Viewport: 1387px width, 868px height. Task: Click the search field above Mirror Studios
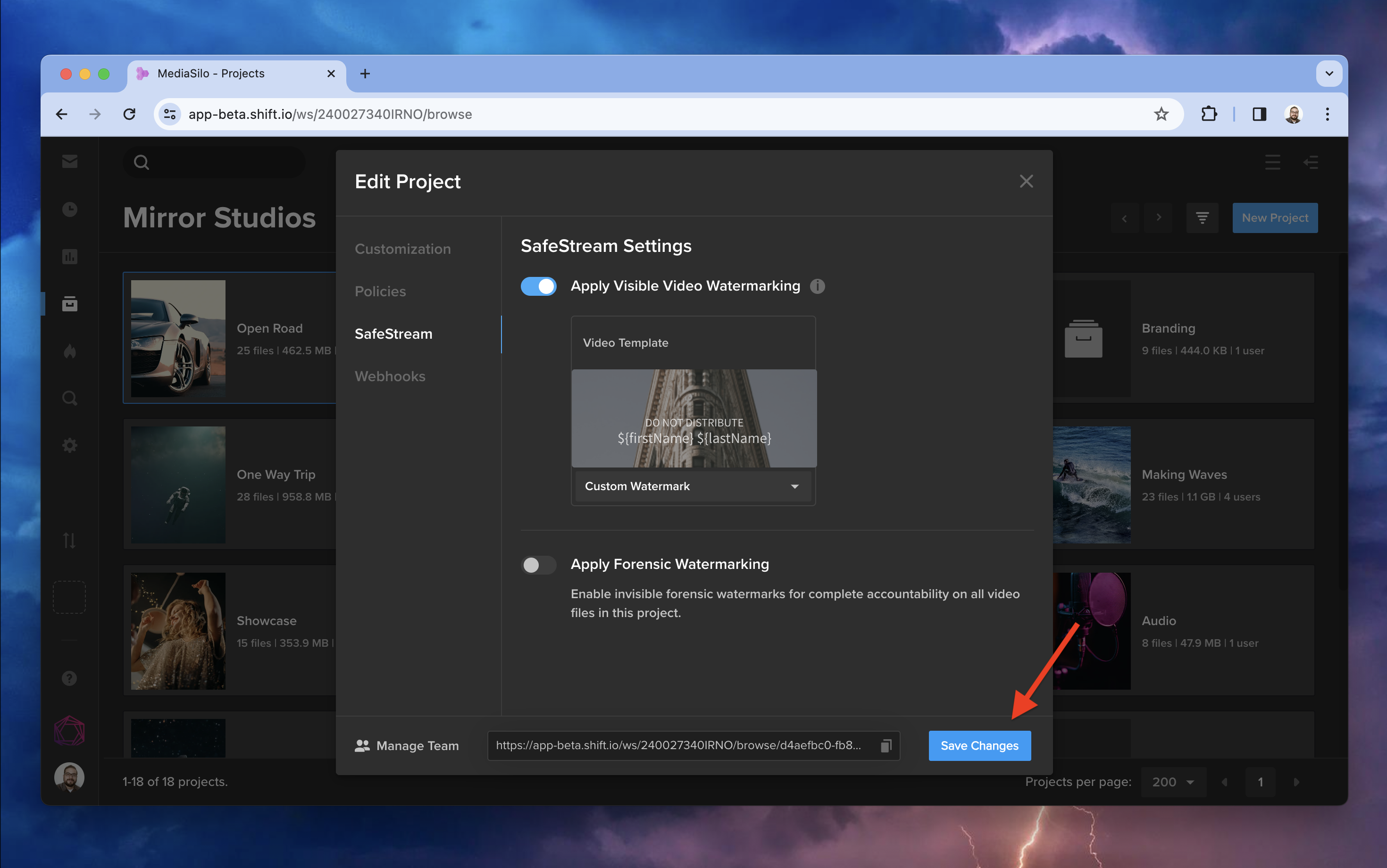[214, 162]
